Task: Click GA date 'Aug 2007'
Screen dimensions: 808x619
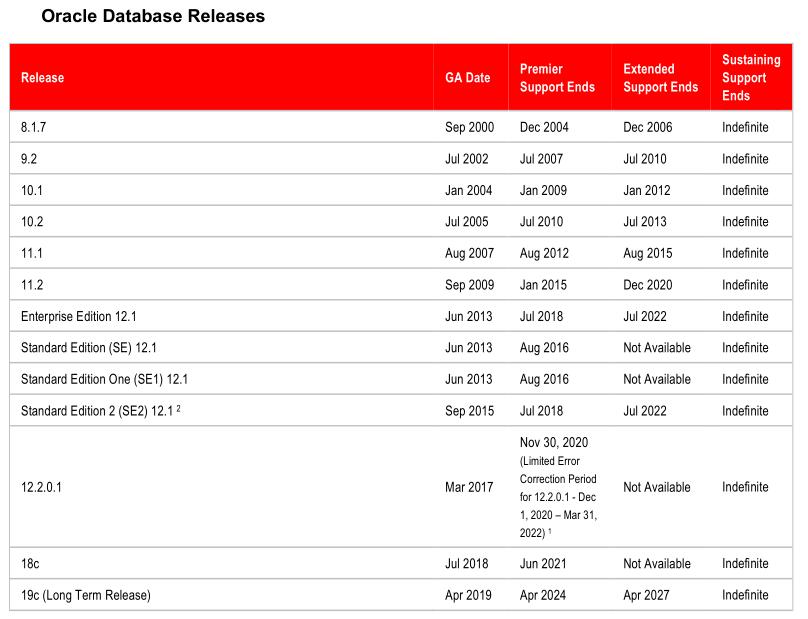Action: 469,253
